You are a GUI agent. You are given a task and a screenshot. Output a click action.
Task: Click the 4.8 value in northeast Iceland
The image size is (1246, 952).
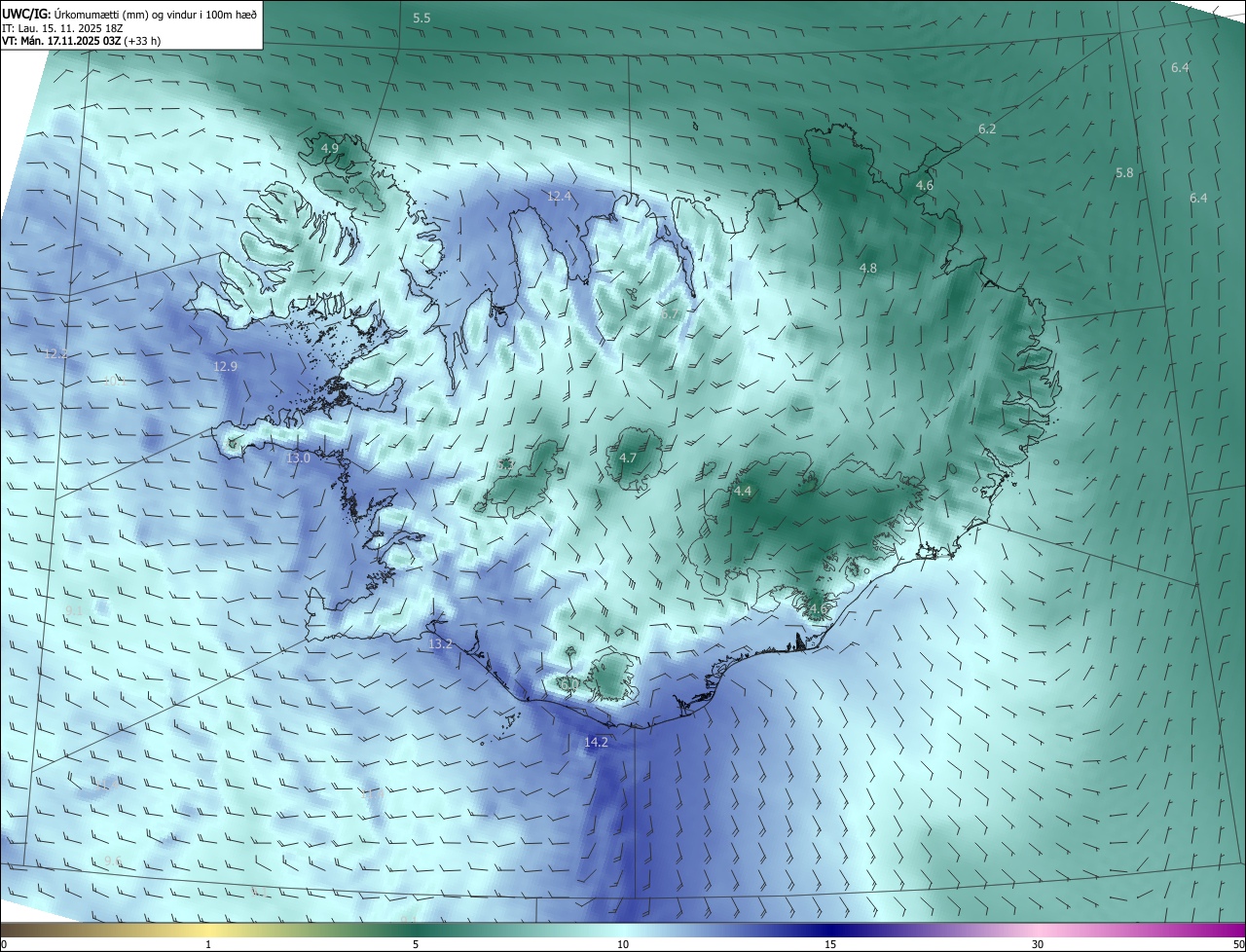[x=867, y=268]
